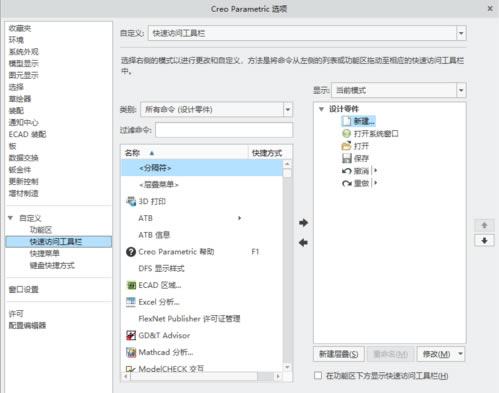This screenshot has width=499, height=393.
Task: Click the Excel 分析 command icon
Action: click(131, 302)
